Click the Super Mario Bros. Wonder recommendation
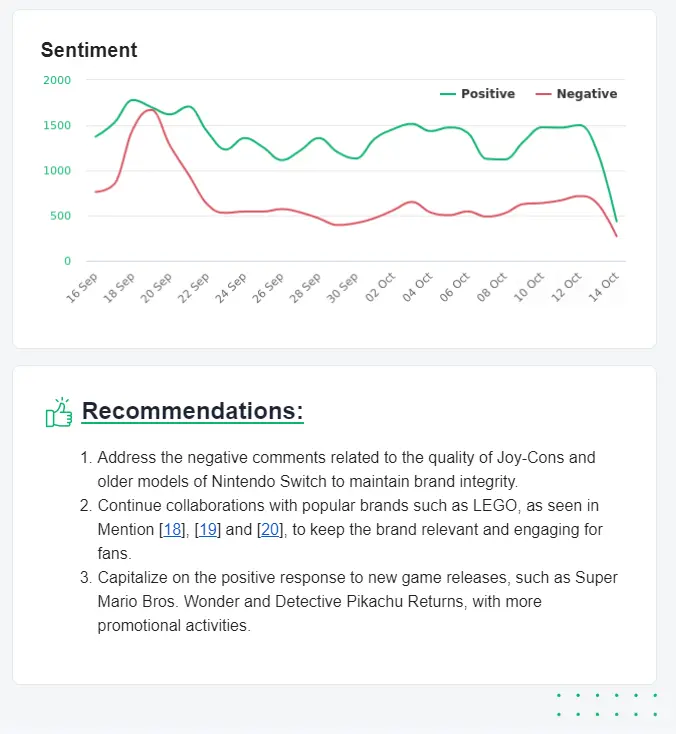 (x=357, y=602)
